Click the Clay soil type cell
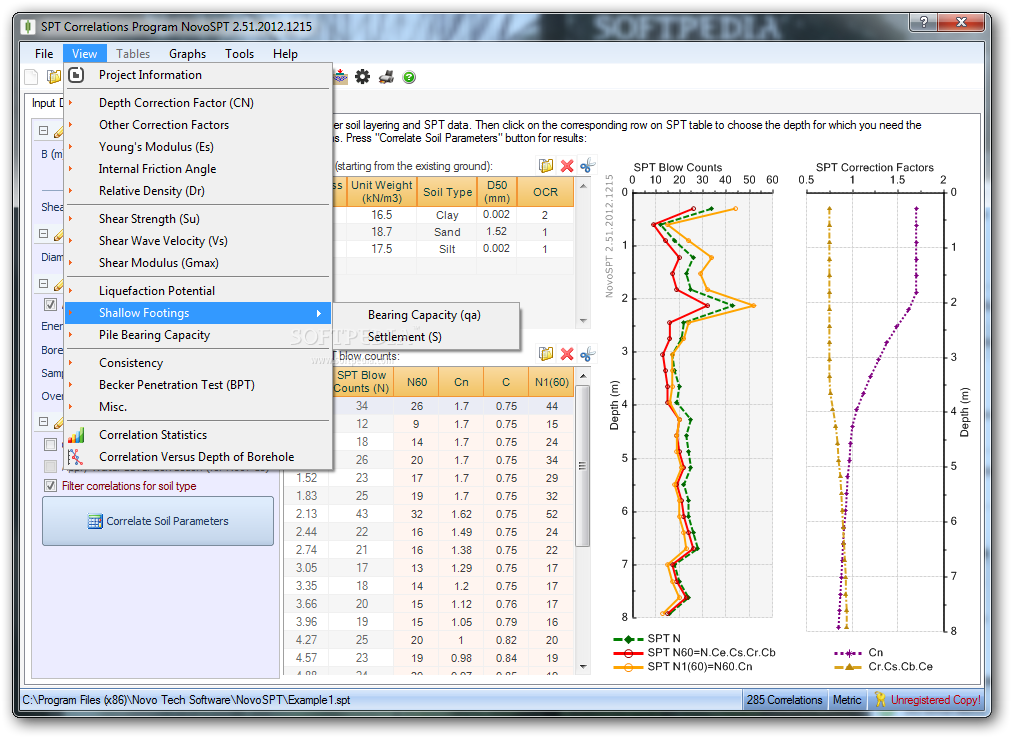1012x738 pixels. [x=447, y=215]
